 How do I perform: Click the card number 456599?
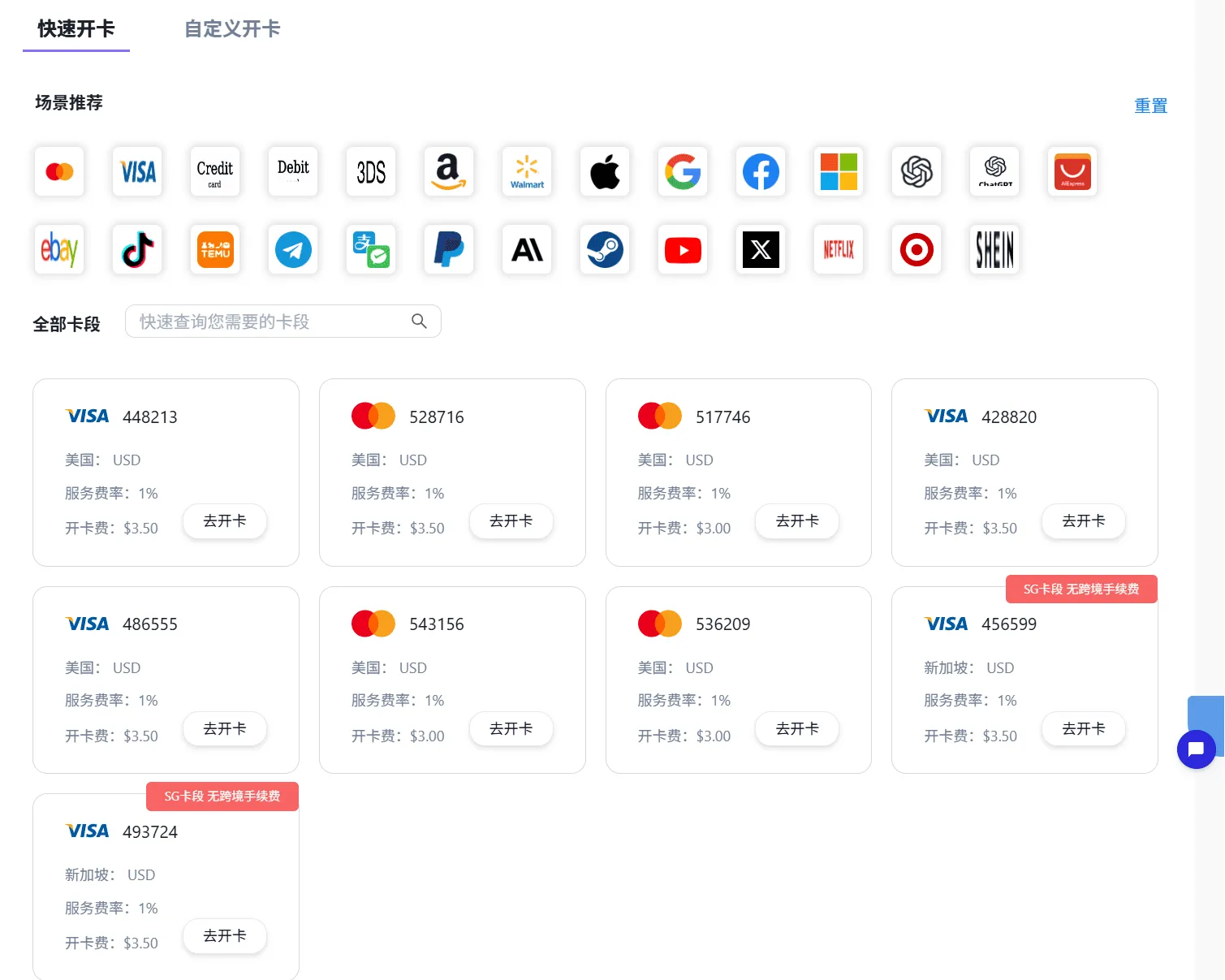[x=1009, y=624]
